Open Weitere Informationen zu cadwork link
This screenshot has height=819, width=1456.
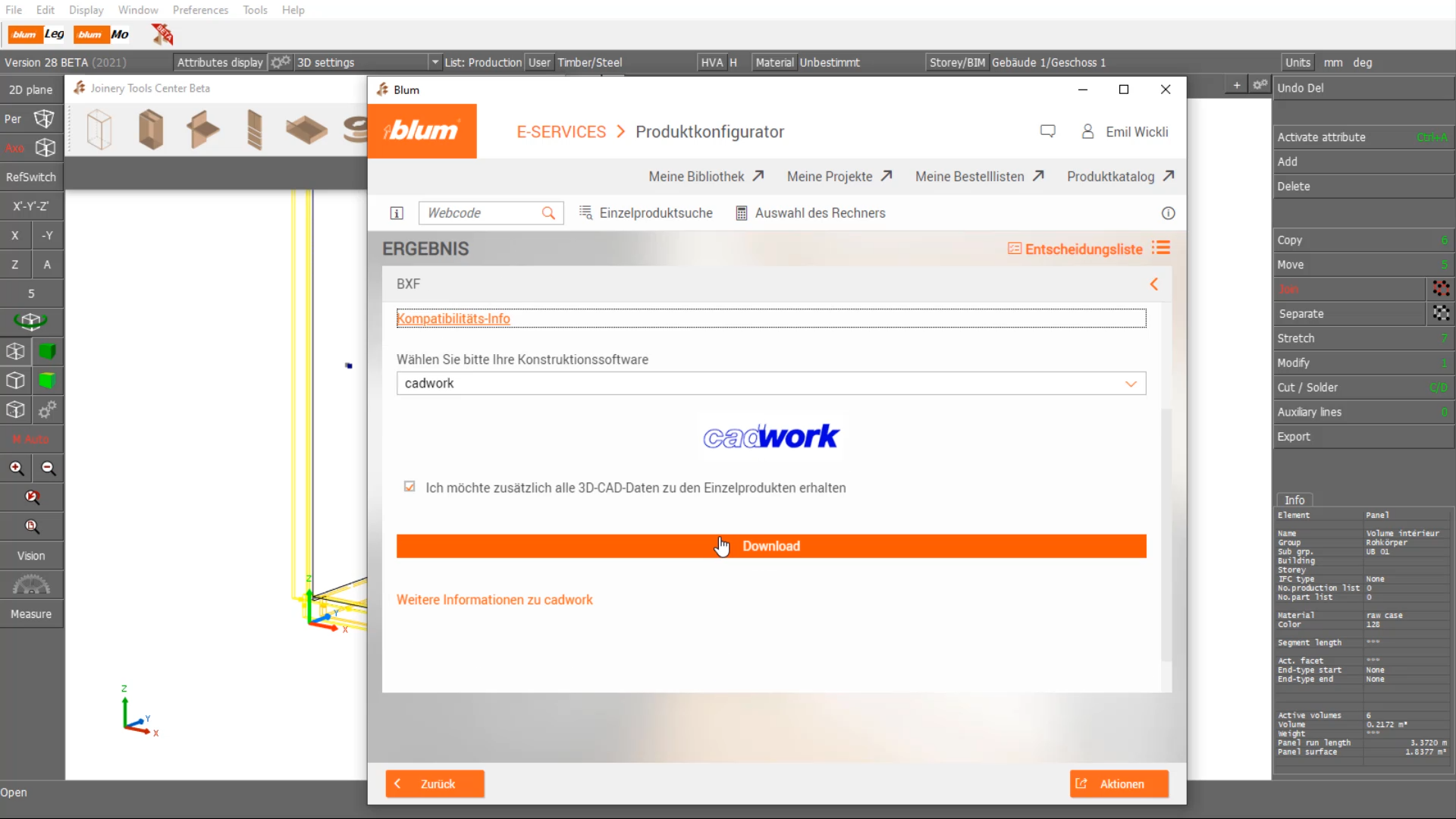(x=494, y=600)
